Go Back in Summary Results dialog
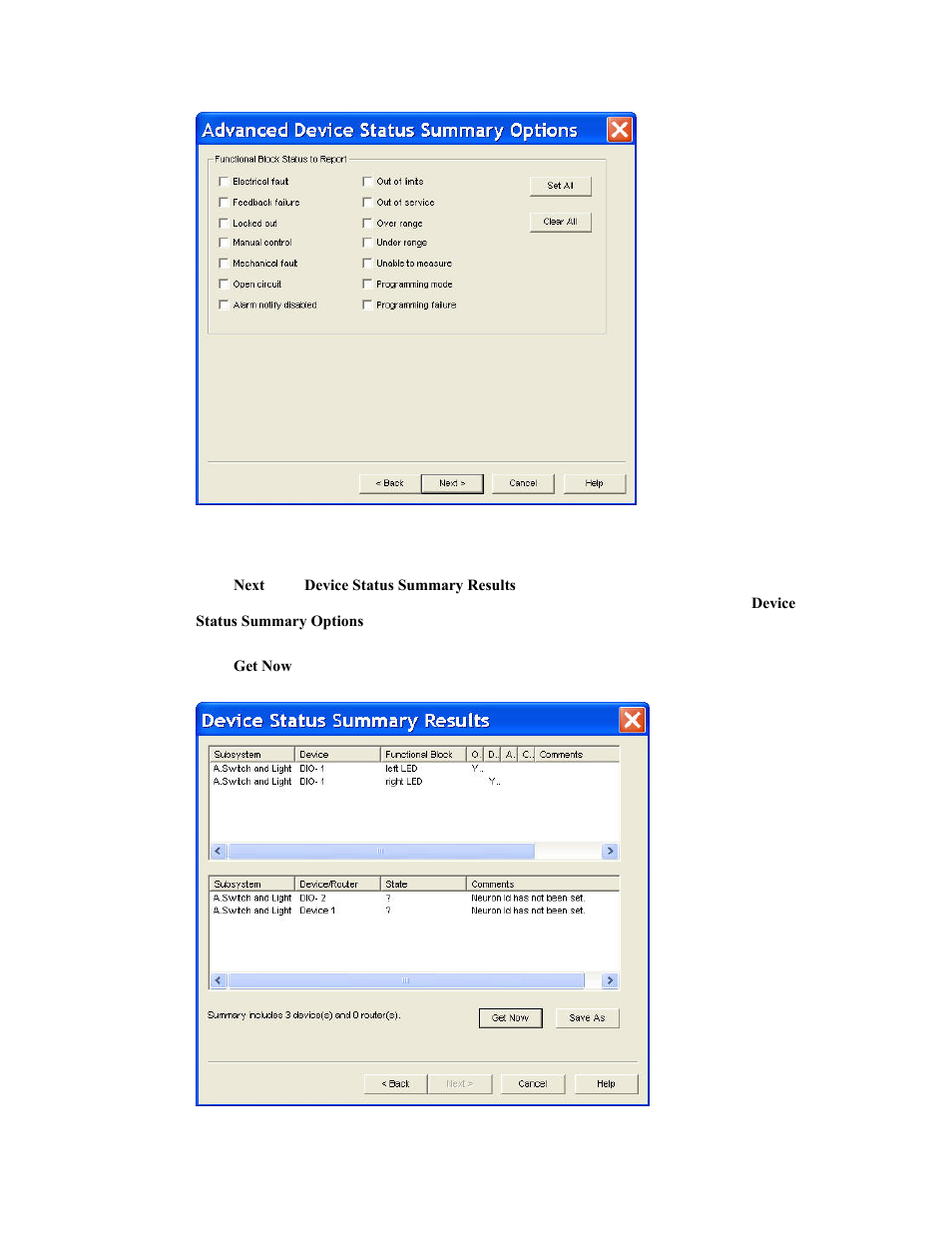952x1233 pixels. 395,1084
